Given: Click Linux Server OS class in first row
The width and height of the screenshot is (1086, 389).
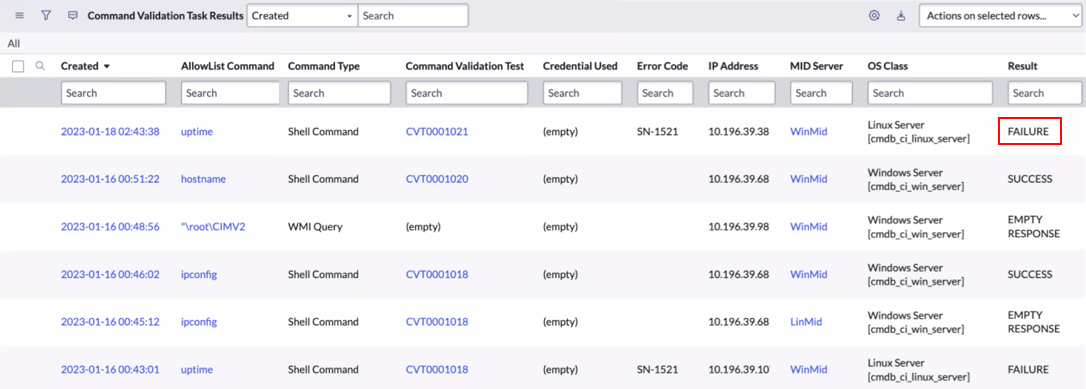Looking at the screenshot, I should pyautogui.click(x=918, y=132).
